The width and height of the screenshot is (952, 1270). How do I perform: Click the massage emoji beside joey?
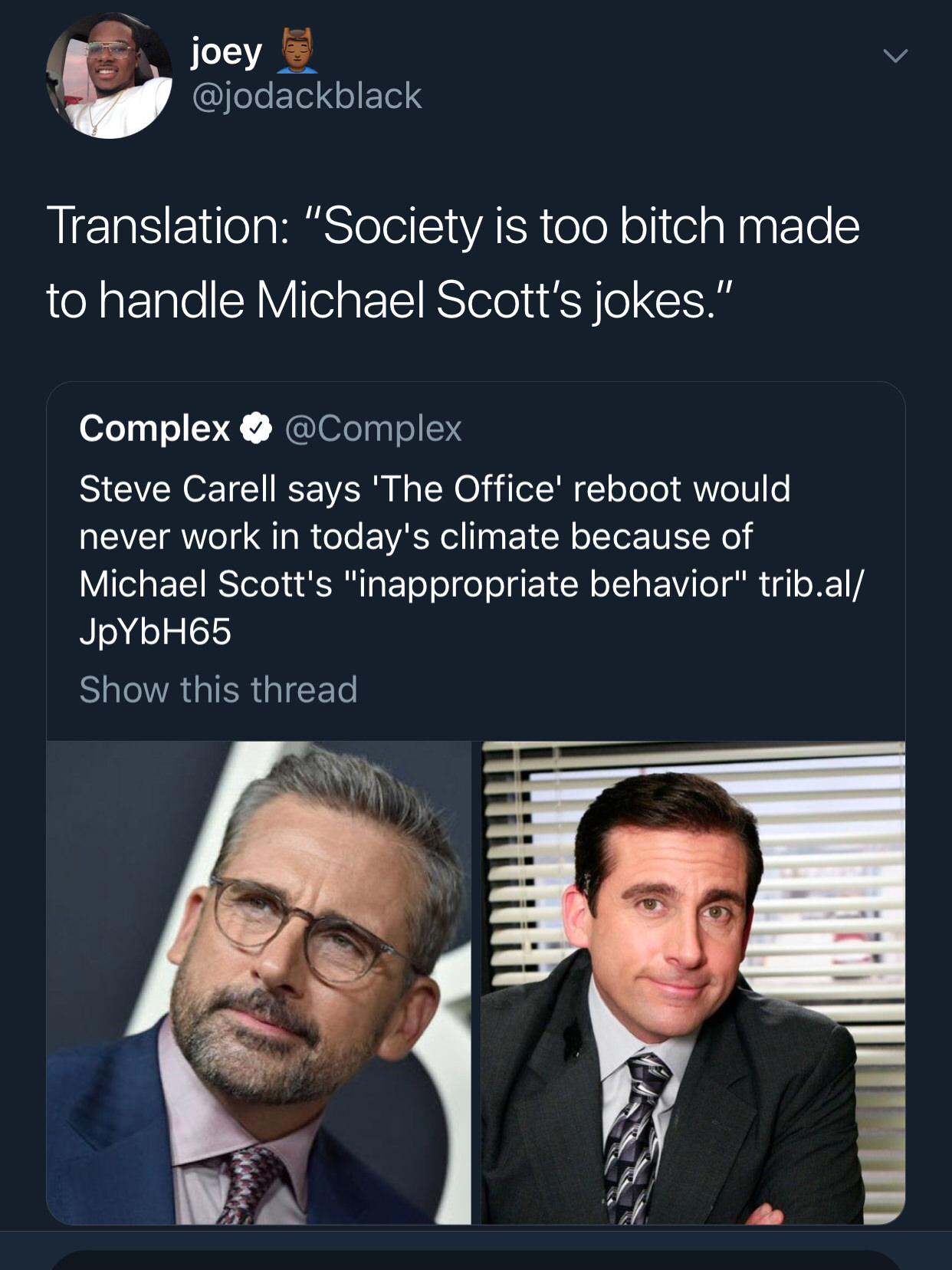click(291, 51)
